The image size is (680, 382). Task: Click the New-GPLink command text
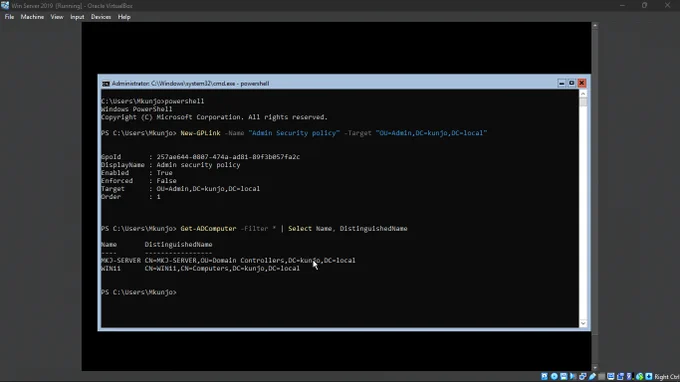[200, 133]
